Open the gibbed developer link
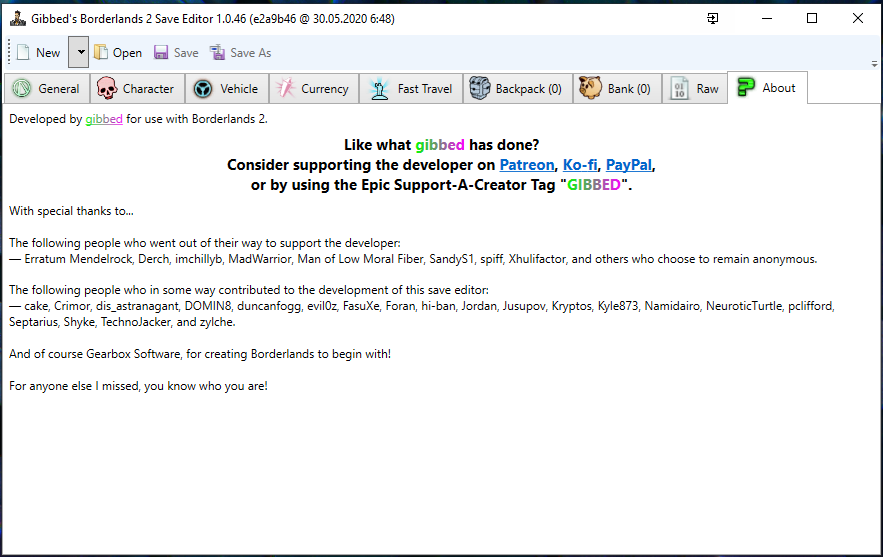 coord(104,119)
